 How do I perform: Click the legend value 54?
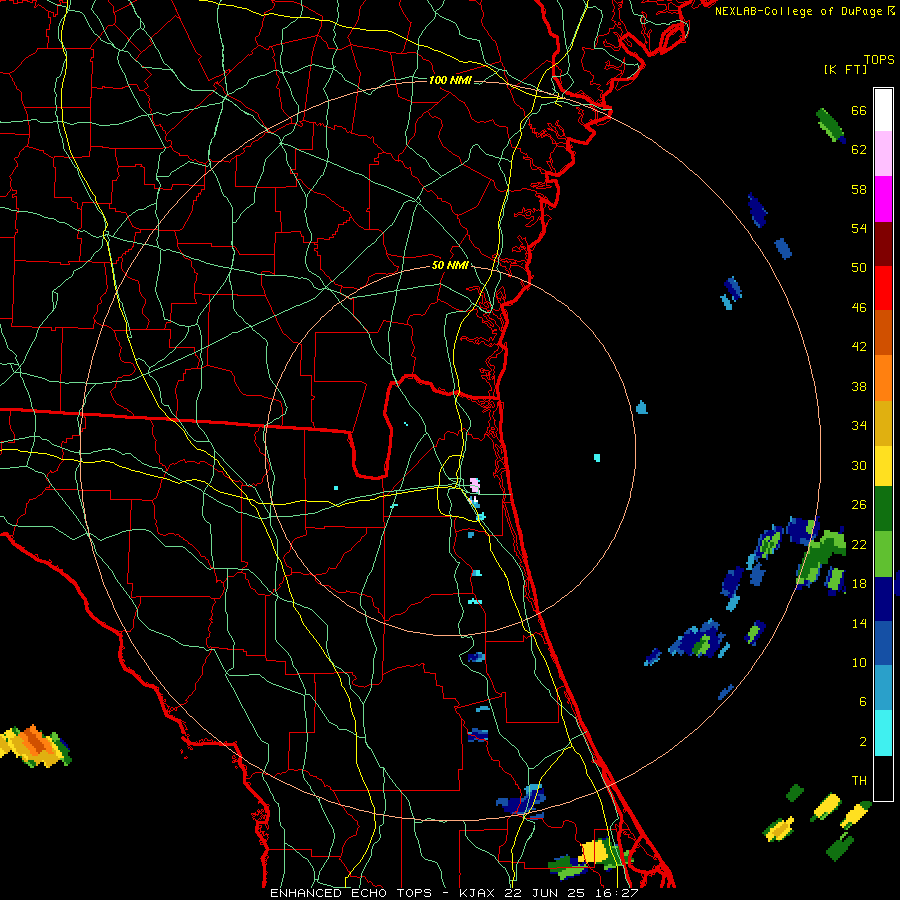pos(859,228)
